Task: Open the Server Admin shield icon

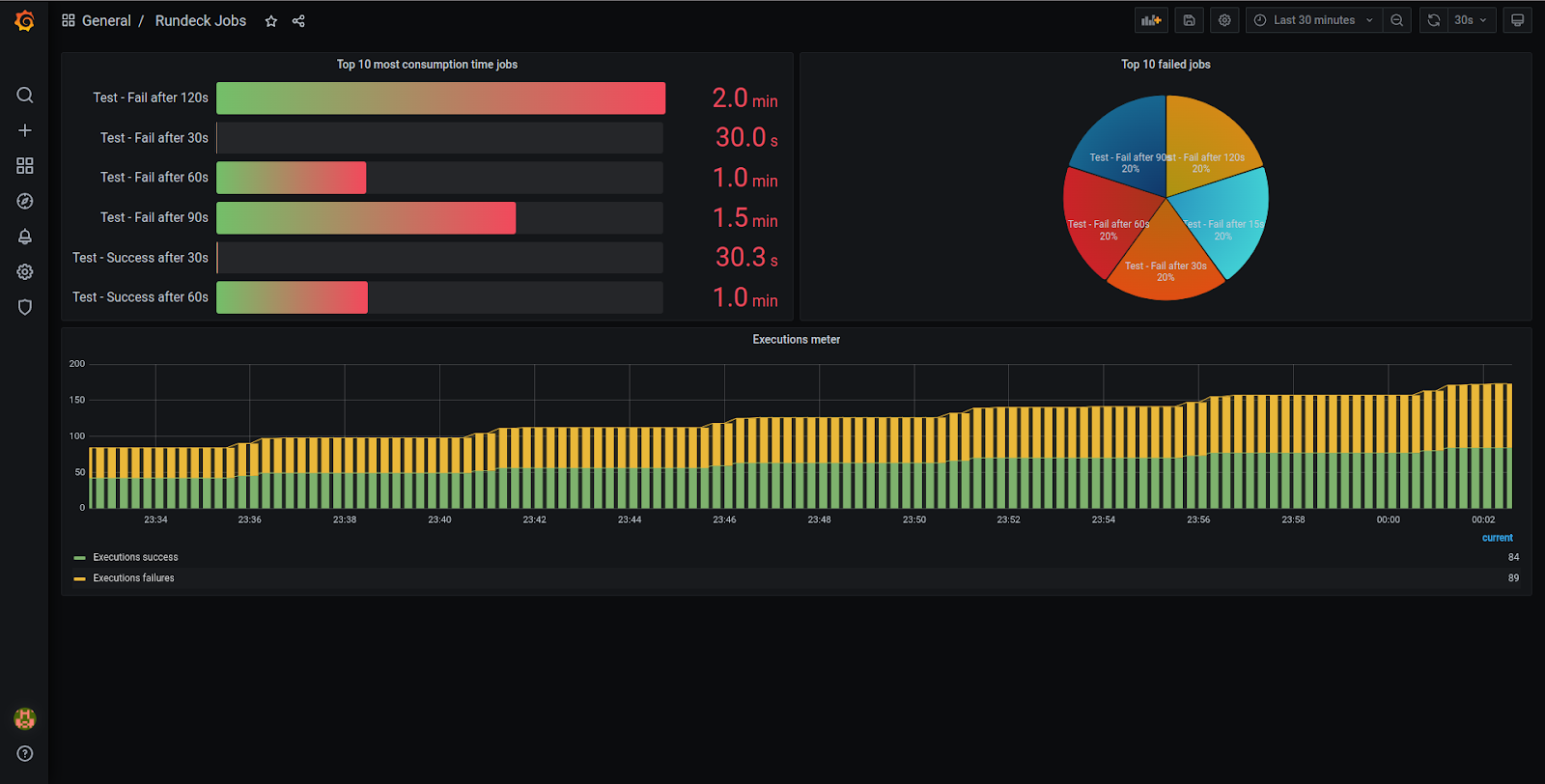Action: click(25, 307)
